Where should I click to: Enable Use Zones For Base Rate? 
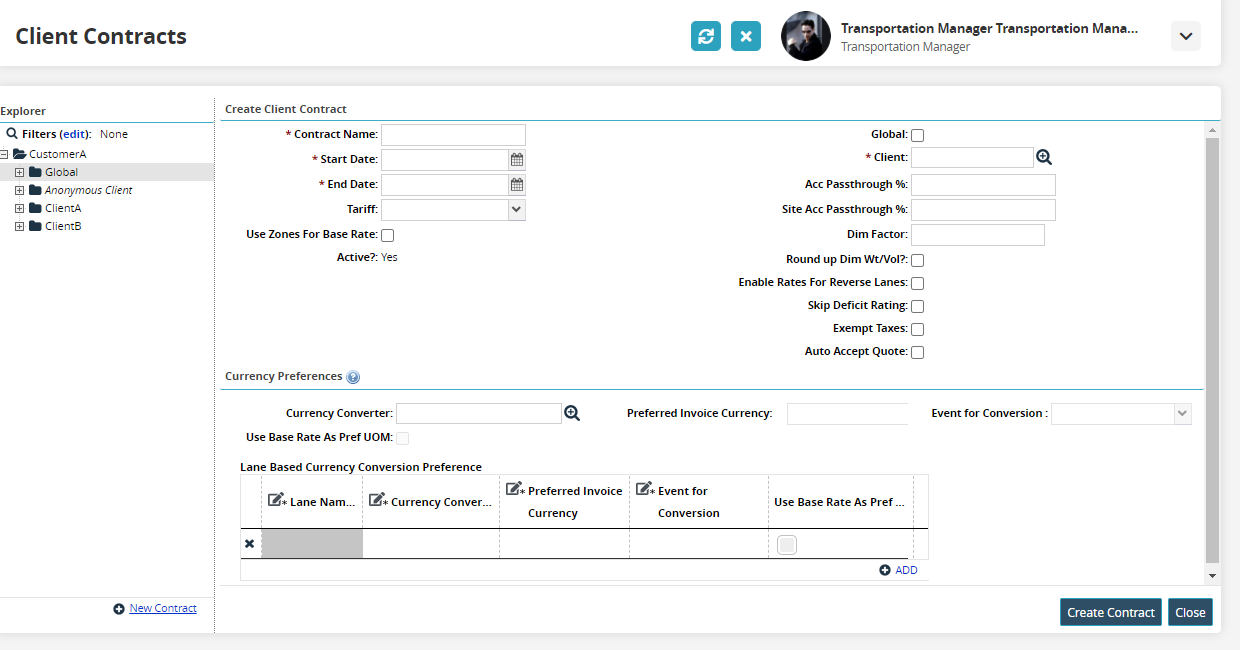388,235
